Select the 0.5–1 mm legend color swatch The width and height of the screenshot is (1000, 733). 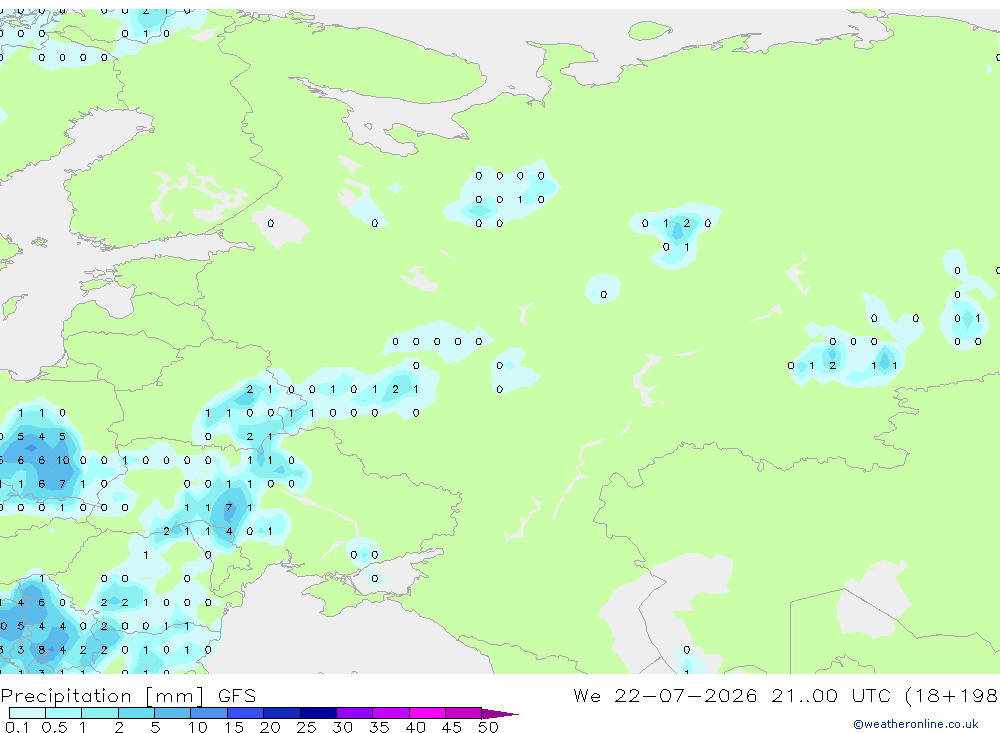[63, 713]
